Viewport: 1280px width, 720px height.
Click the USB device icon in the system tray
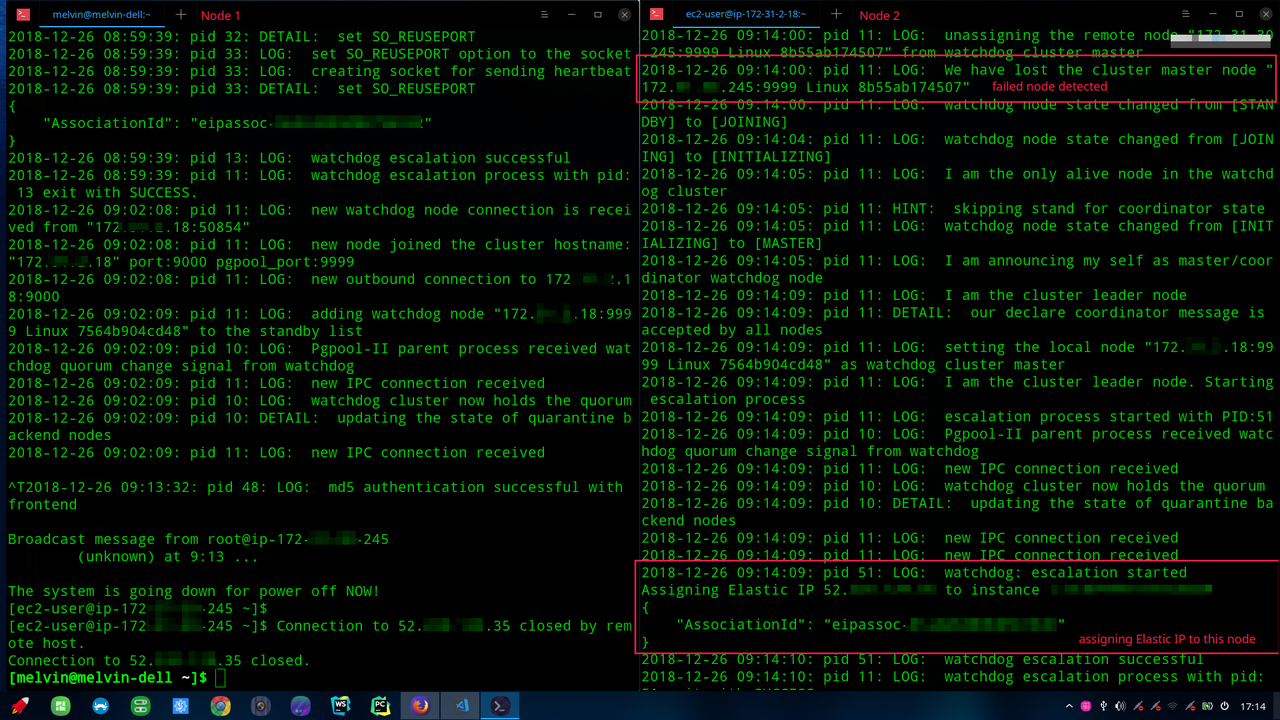[x=1104, y=707]
